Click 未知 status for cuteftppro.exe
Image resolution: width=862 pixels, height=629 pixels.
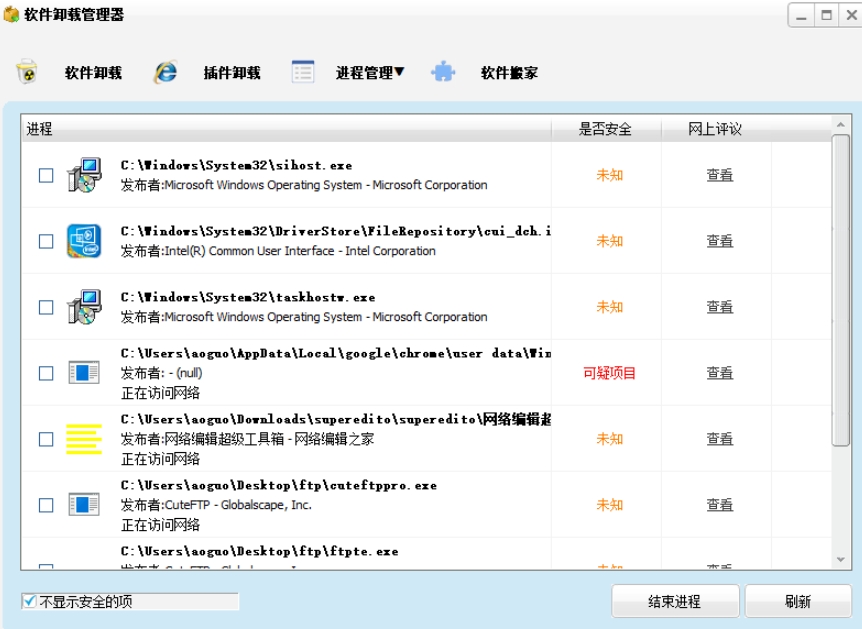(x=610, y=505)
